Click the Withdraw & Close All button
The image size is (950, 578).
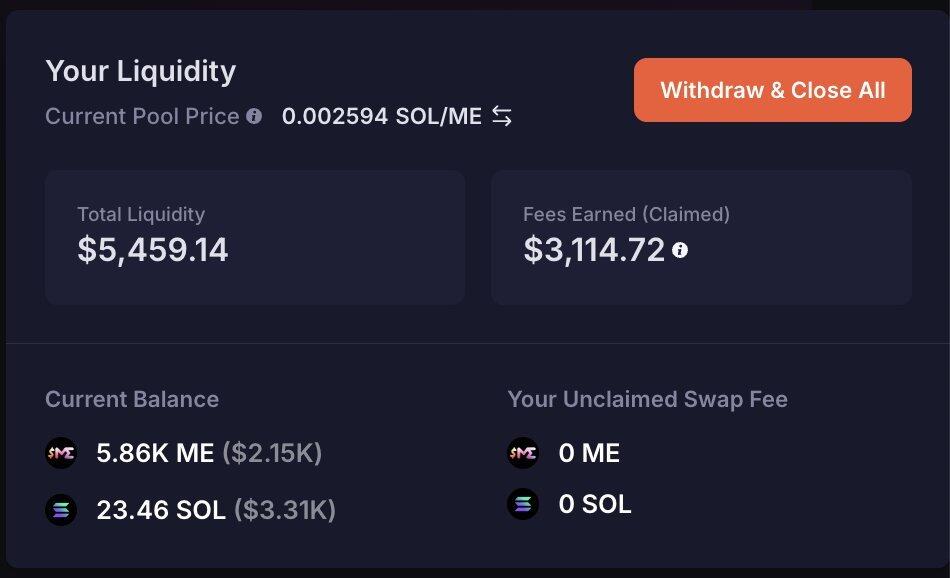tap(772, 90)
